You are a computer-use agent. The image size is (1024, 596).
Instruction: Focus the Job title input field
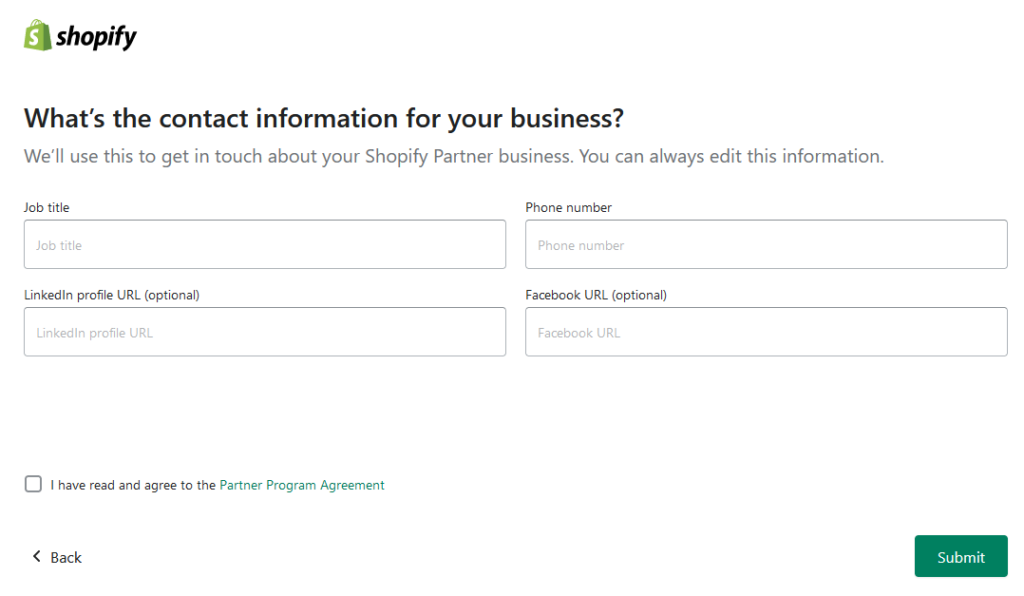pos(265,245)
